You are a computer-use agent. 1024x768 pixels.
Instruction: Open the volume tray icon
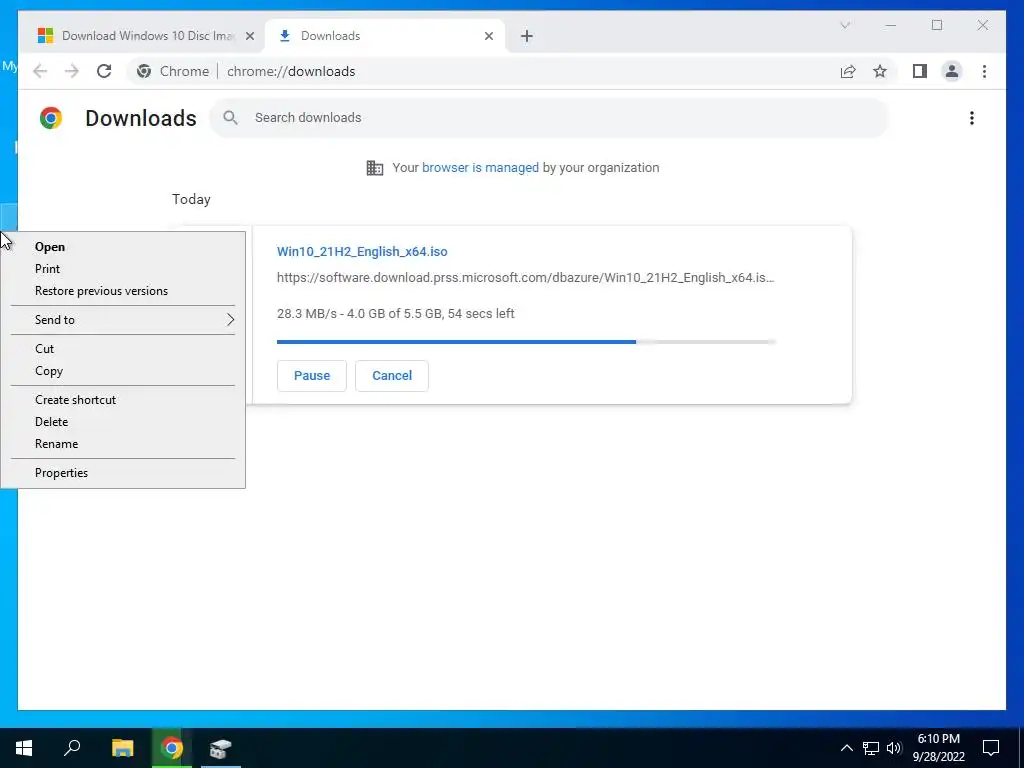(894, 748)
